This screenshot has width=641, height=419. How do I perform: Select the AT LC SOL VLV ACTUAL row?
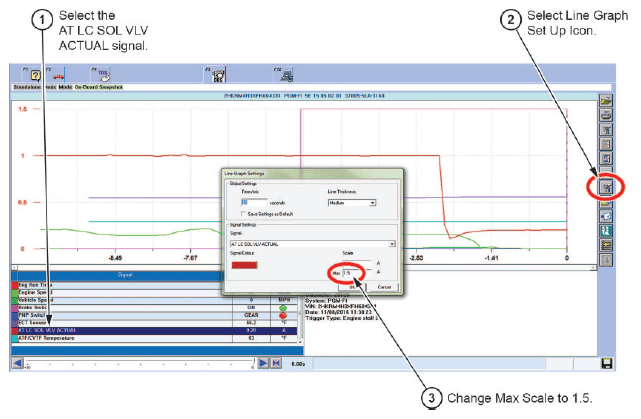coord(155,330)
